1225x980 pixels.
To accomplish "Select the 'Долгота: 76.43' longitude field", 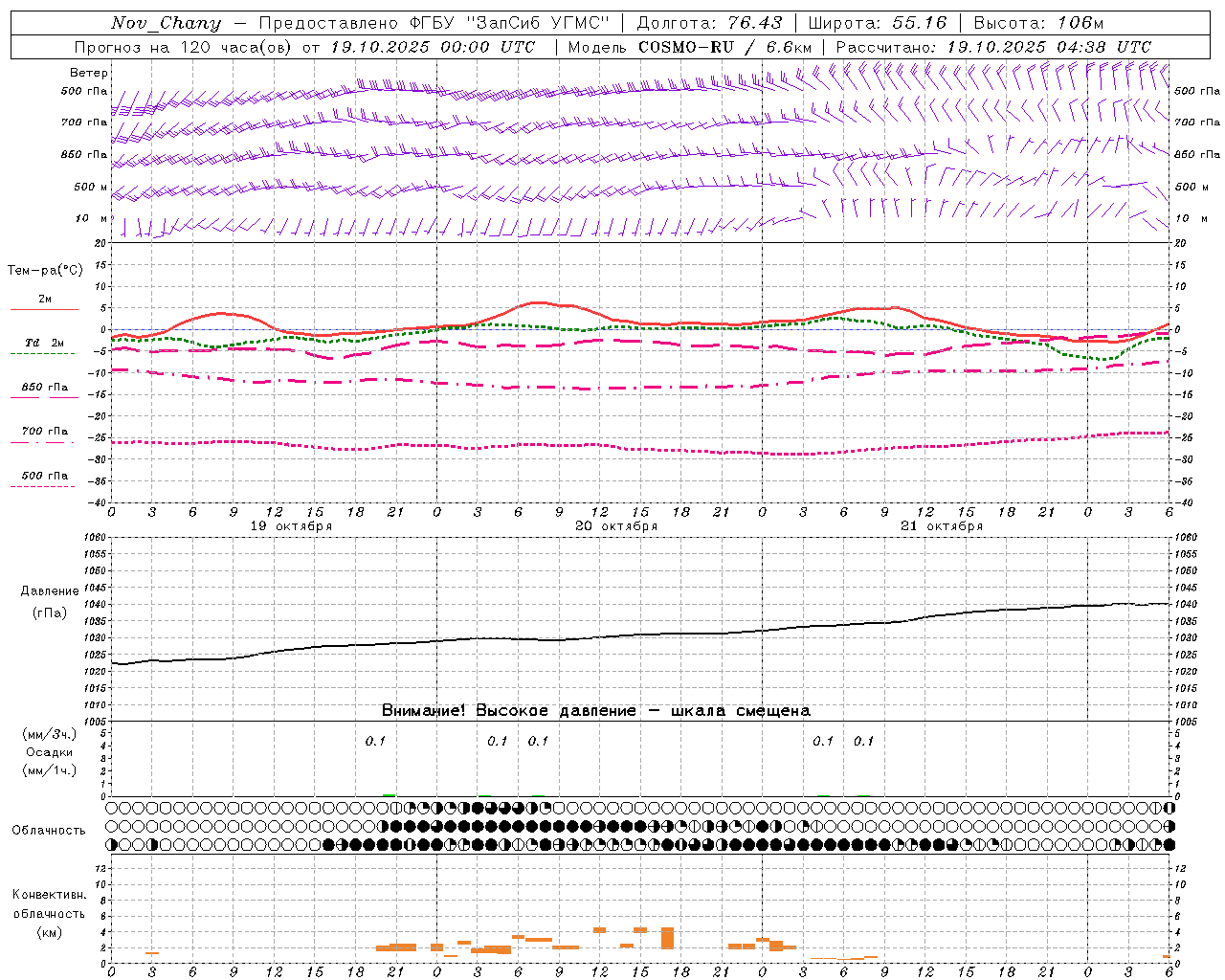I will (709, 23).
